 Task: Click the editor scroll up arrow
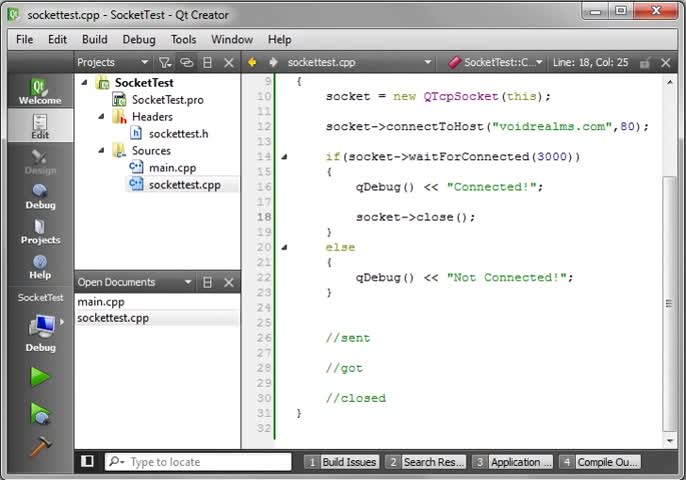[x=669, y=82]
